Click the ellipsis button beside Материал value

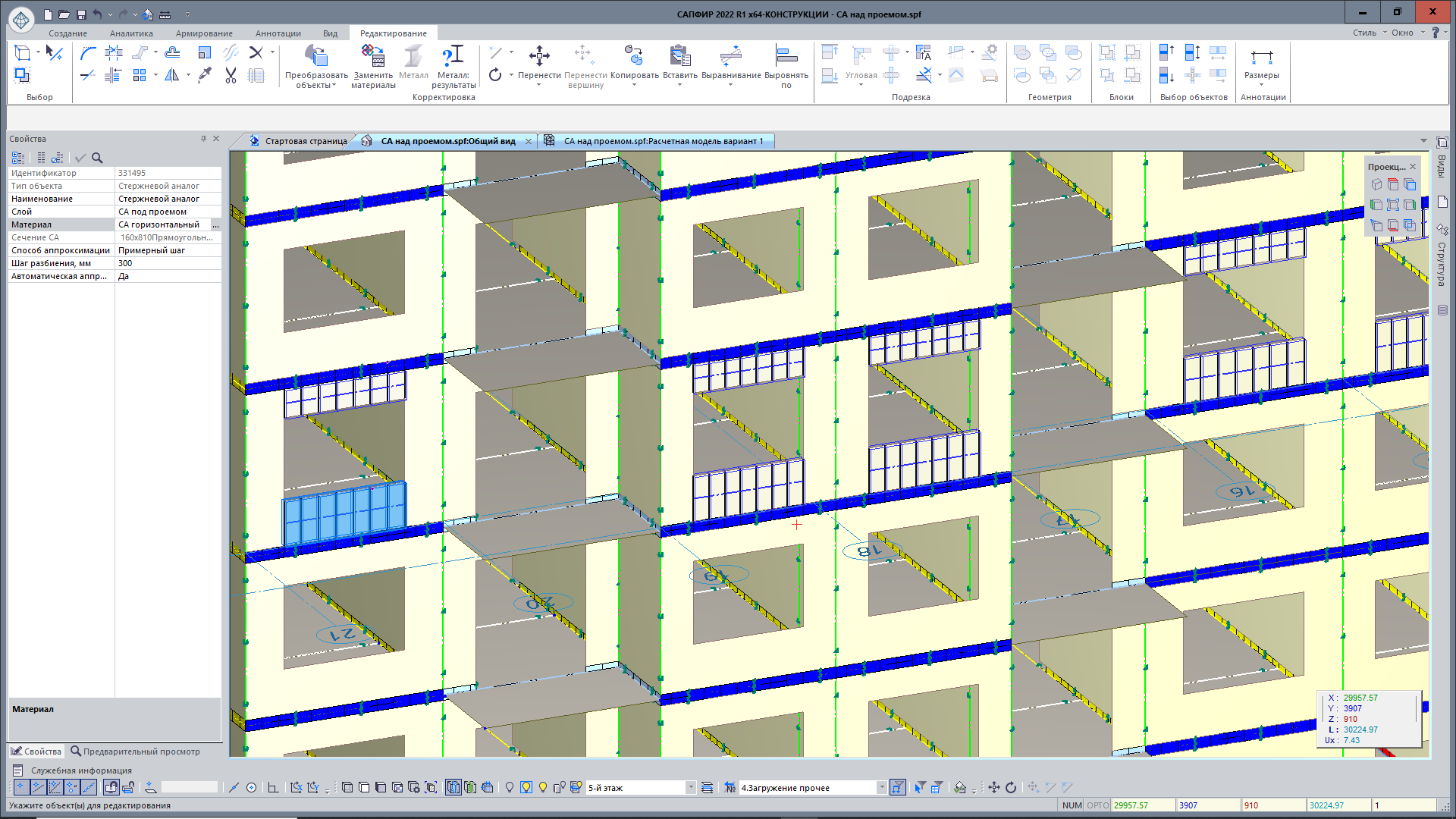pyautogui.click(x=215, y=225)
